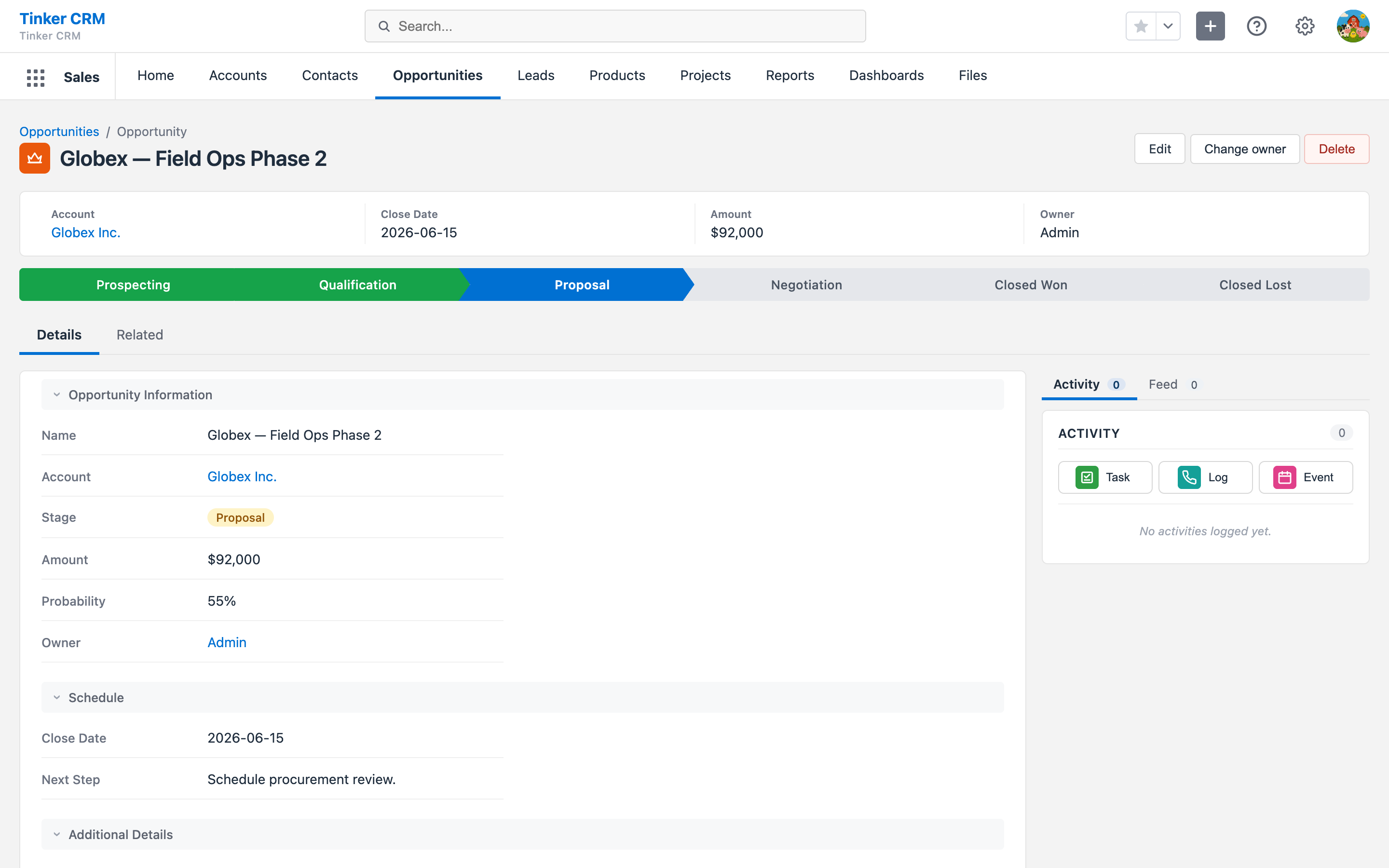
Task: Click the Activity count badge in panel header
Action: point(1341,433)
